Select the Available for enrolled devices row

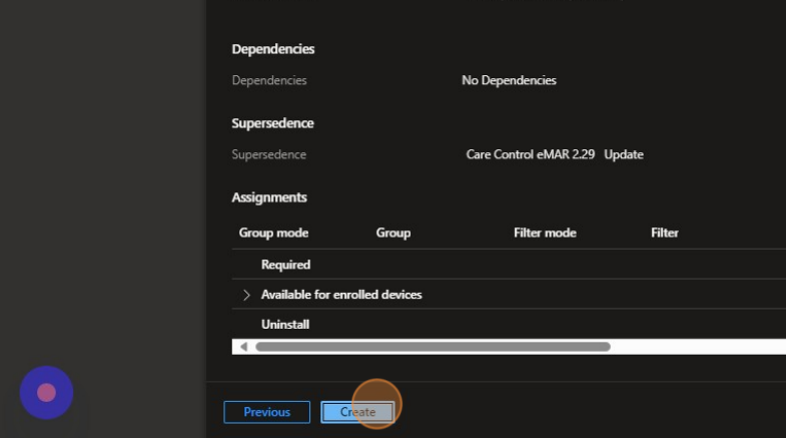341,295
